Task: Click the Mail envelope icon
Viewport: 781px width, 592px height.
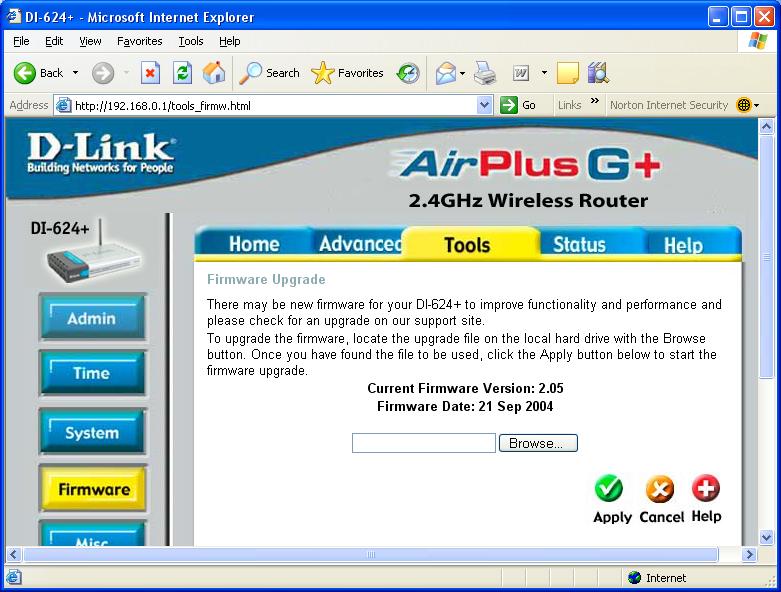Action: 446,73
